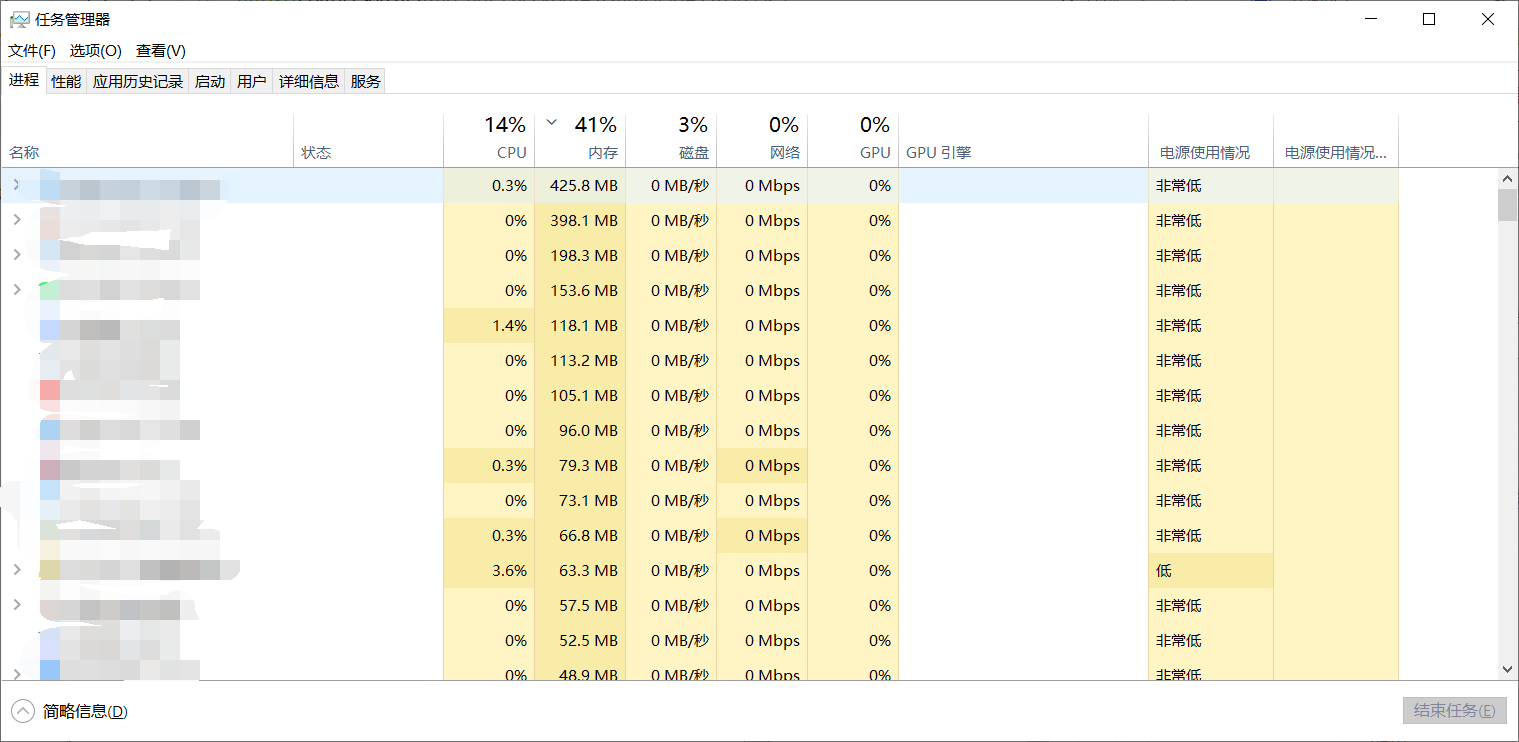Viewport: 1519px width, 742px height.
Task: Sort by the 网络 column header
Action: click(x=762, y=140)
